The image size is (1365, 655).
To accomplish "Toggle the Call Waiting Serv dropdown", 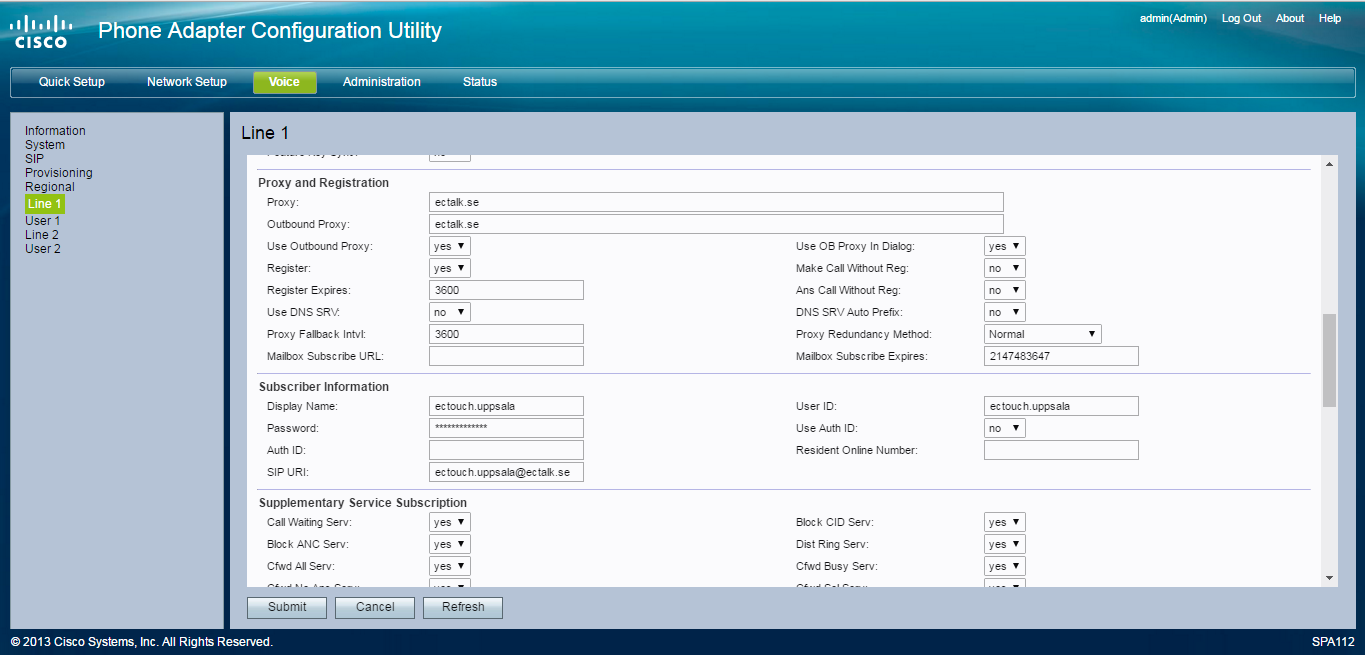I will [x=449, y=522].
